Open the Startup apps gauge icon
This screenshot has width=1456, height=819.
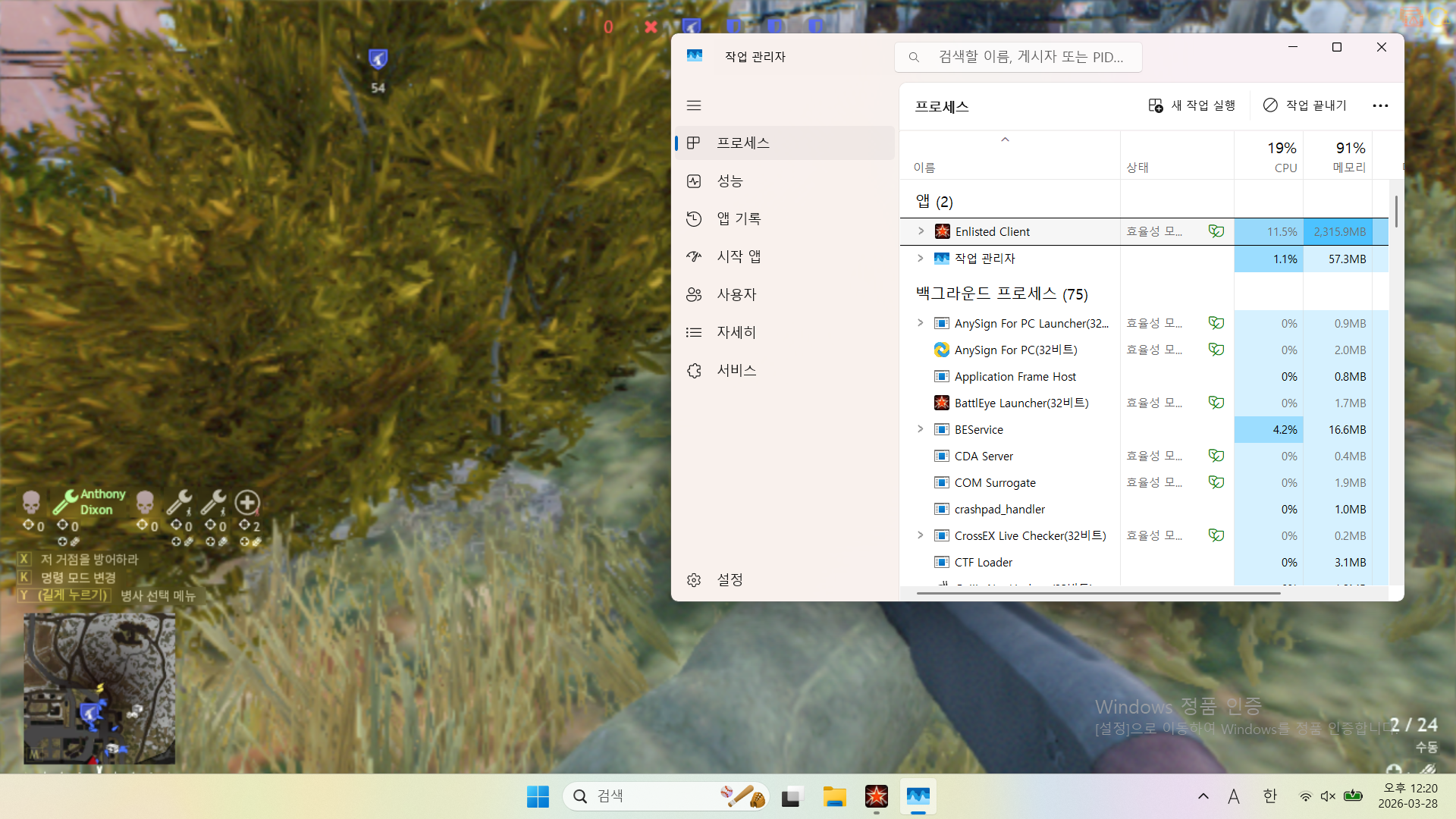[693, 257]
